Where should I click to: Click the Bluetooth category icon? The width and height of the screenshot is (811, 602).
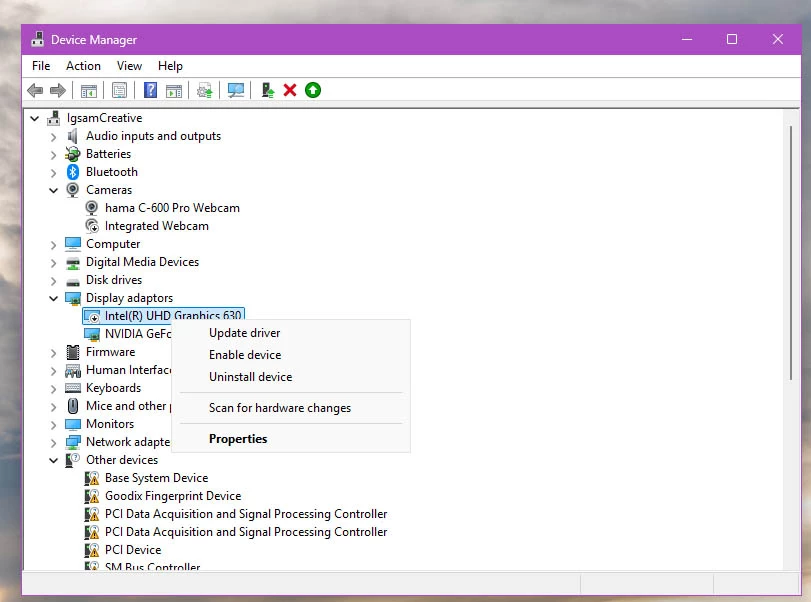73,172
